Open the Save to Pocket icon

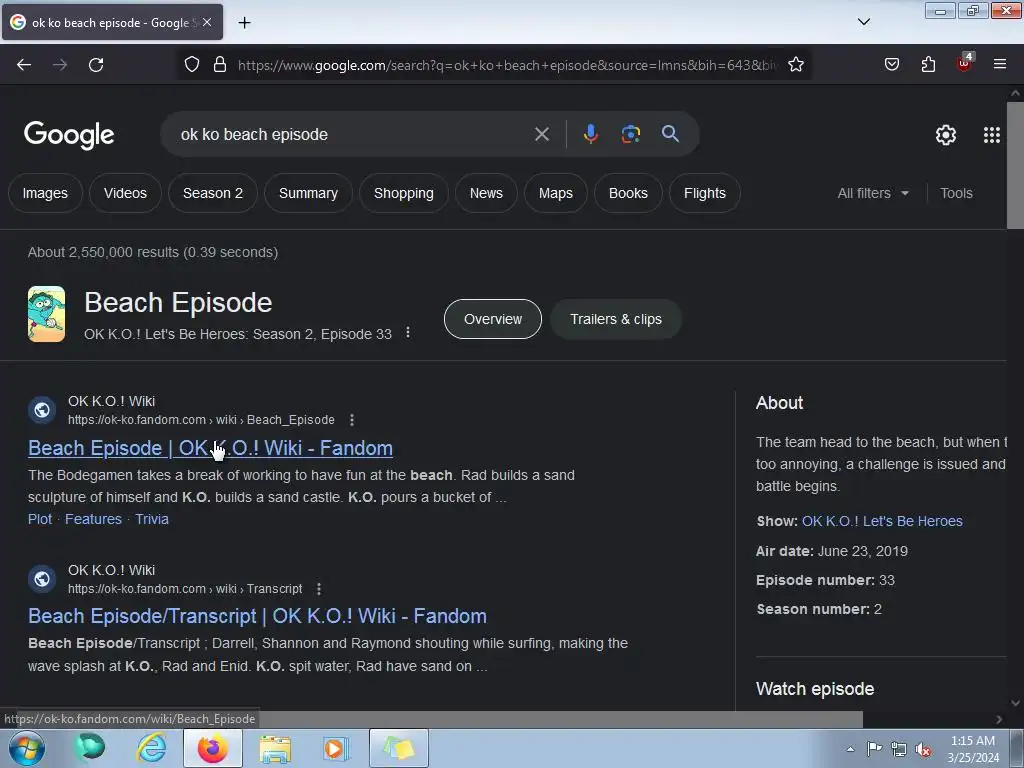tap(891, 65)
